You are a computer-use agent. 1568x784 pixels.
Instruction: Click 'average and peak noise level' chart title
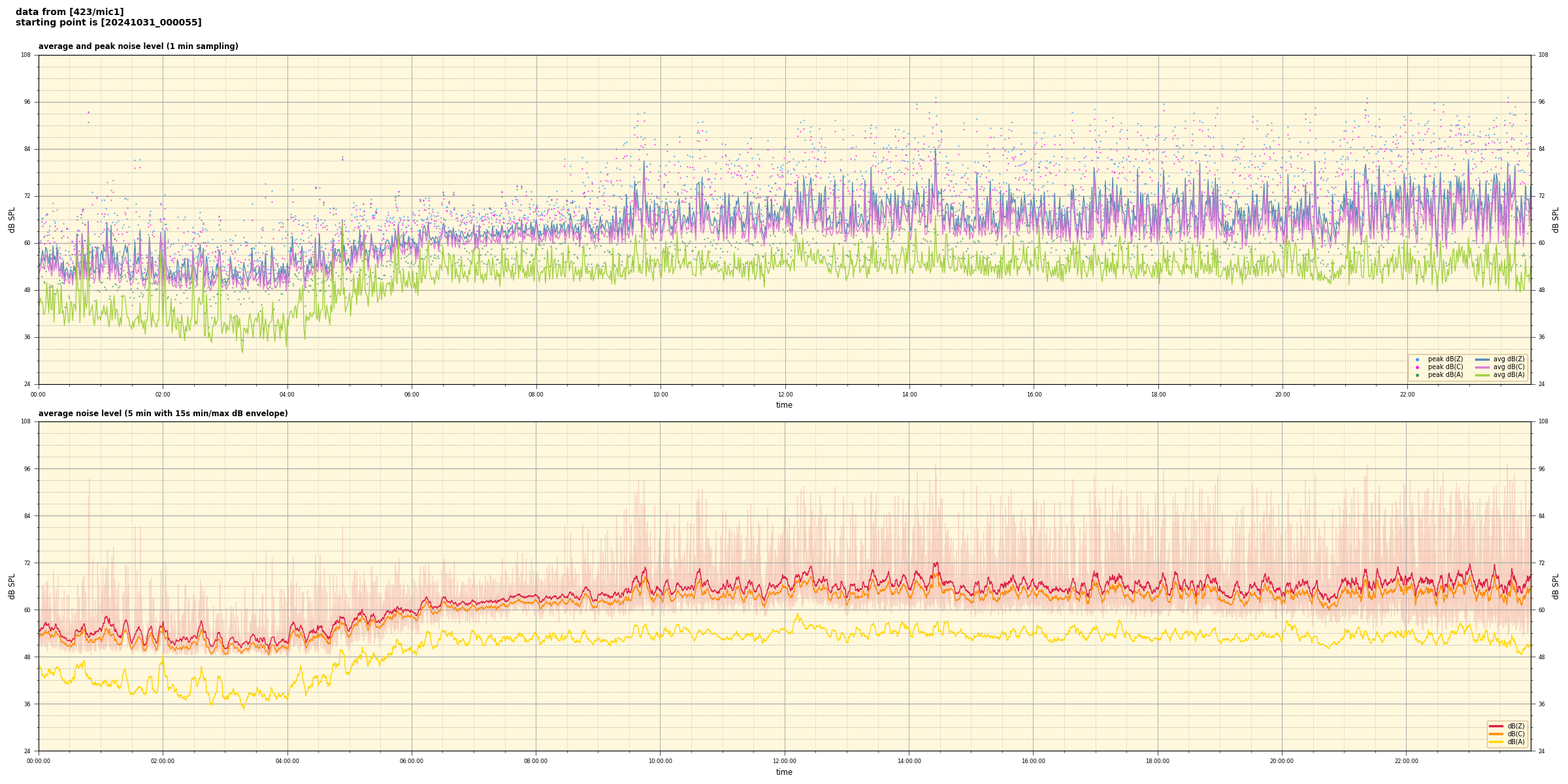point(138,46)
